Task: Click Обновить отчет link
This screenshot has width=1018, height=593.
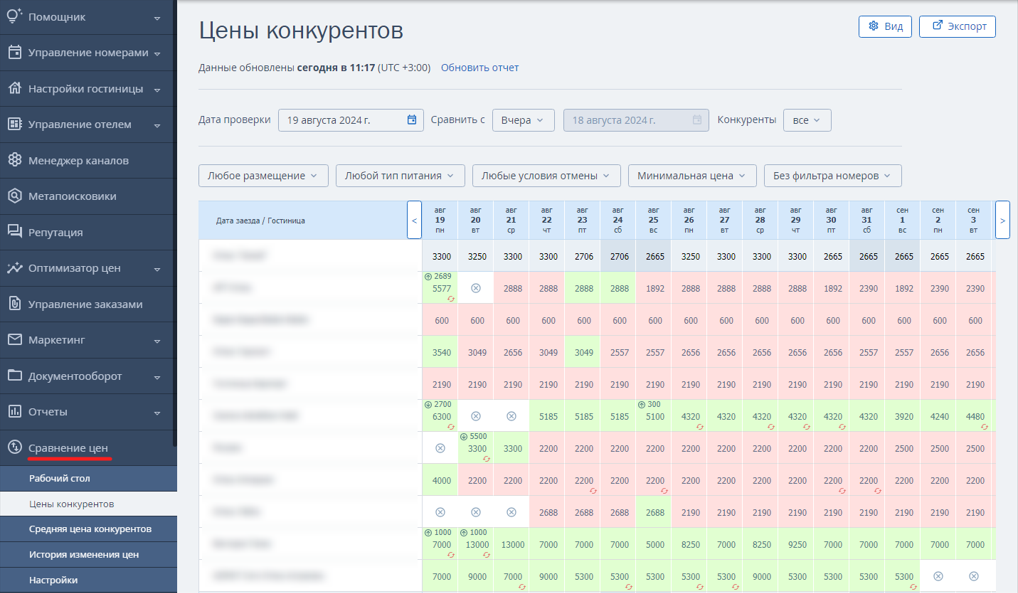Action: (480, 68)
